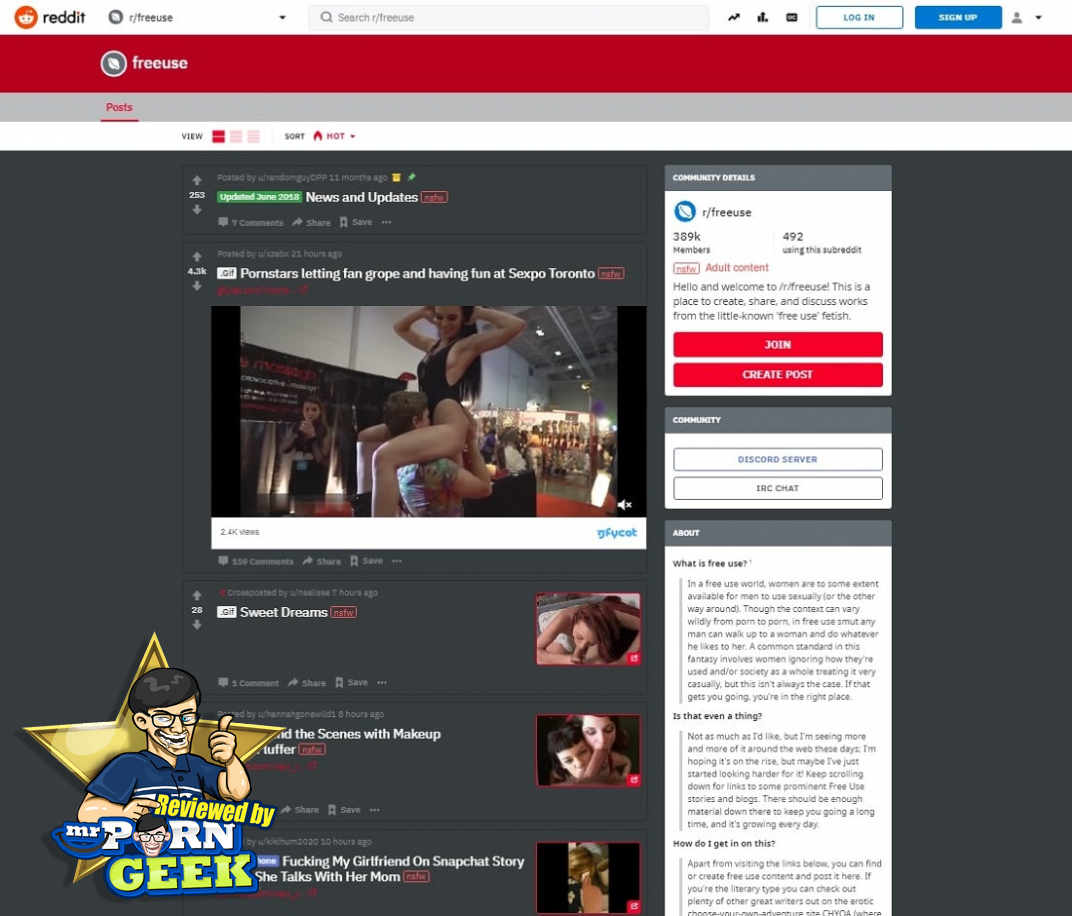Expand the user account menu dropdown

(1027, 17)
